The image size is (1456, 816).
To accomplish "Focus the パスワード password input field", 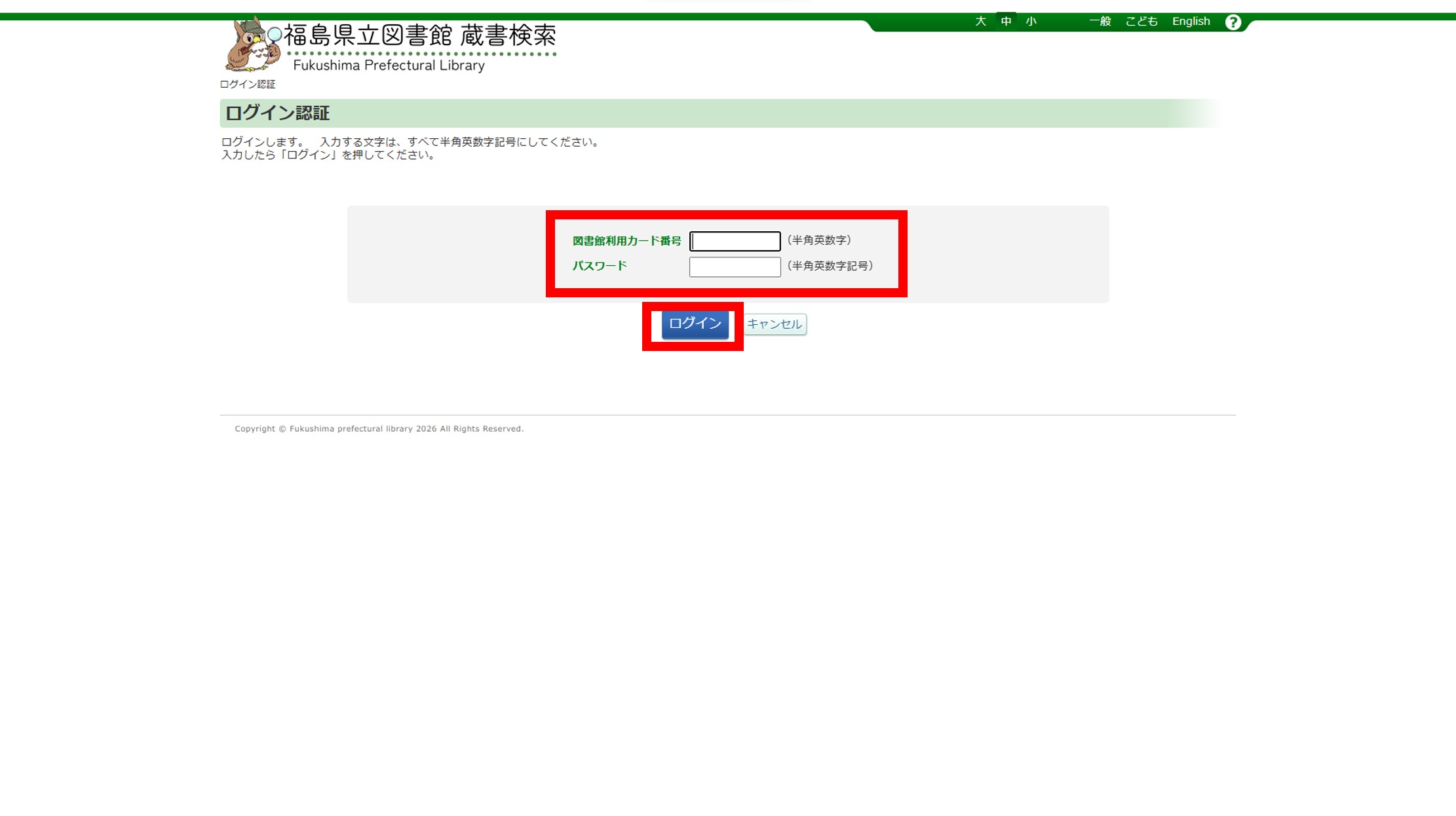I will point(735,266).
